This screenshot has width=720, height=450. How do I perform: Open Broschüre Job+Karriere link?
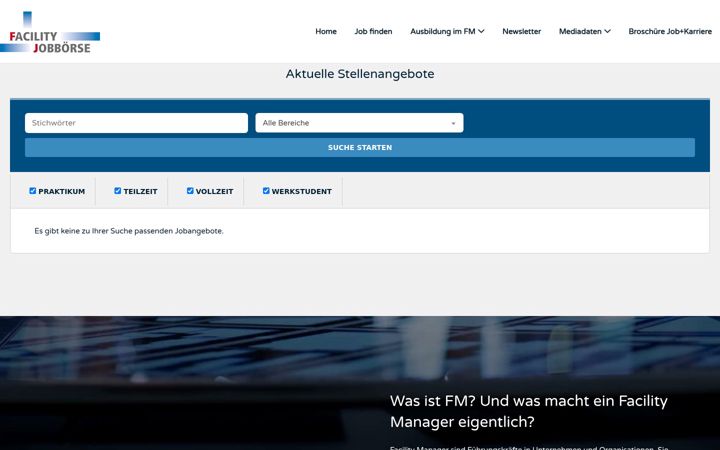click(x=670, y=31)
